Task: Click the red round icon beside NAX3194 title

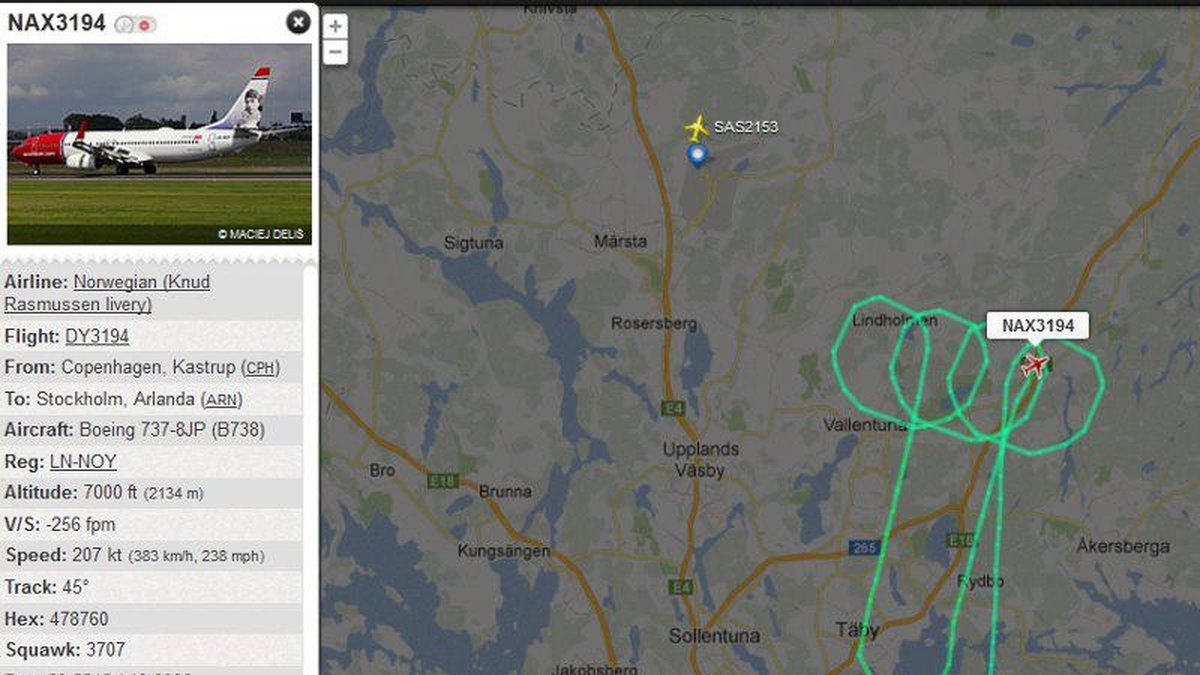Action: 146,23
